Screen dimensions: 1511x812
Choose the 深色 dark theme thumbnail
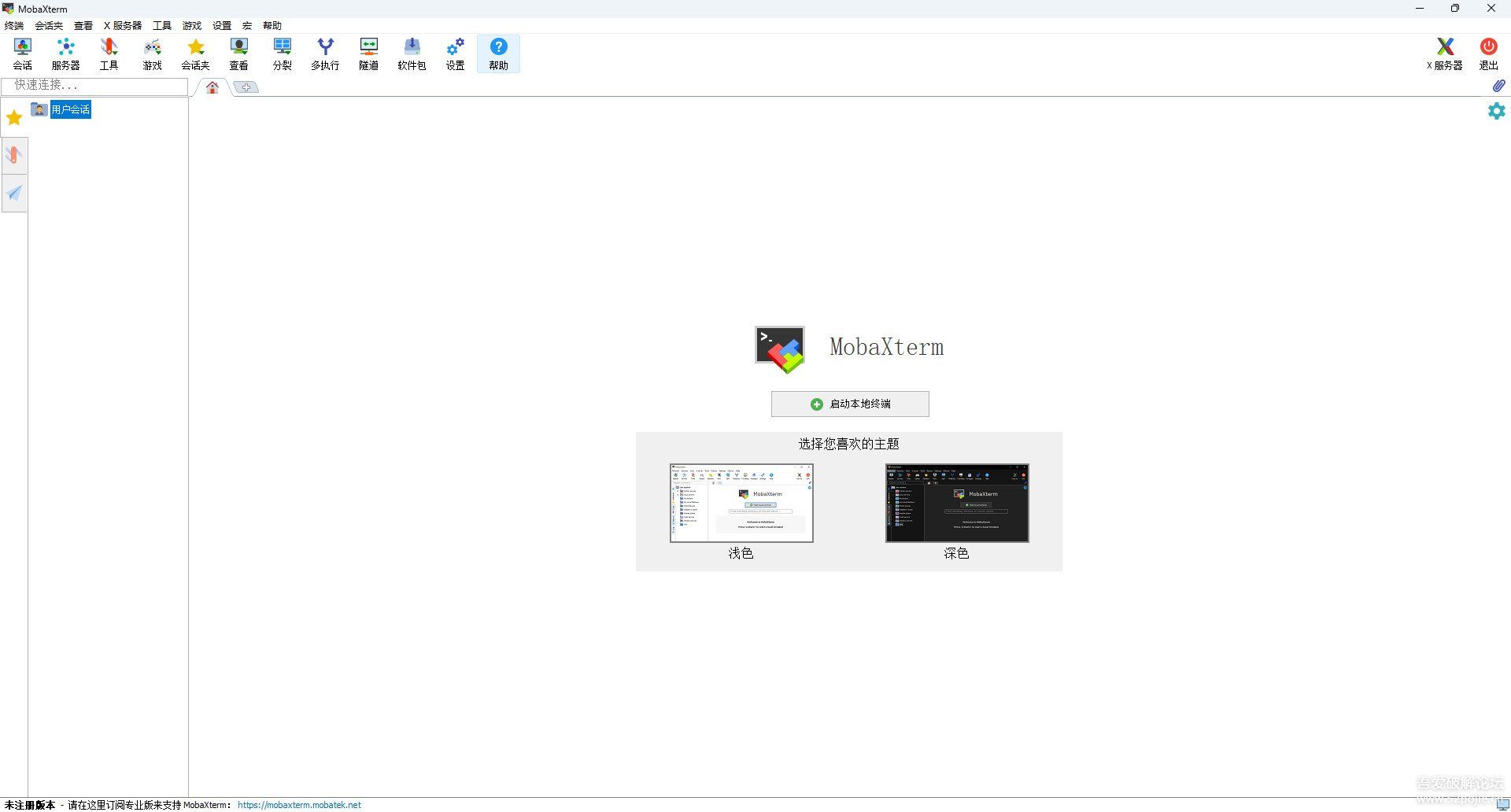click(x=957, y=503)
